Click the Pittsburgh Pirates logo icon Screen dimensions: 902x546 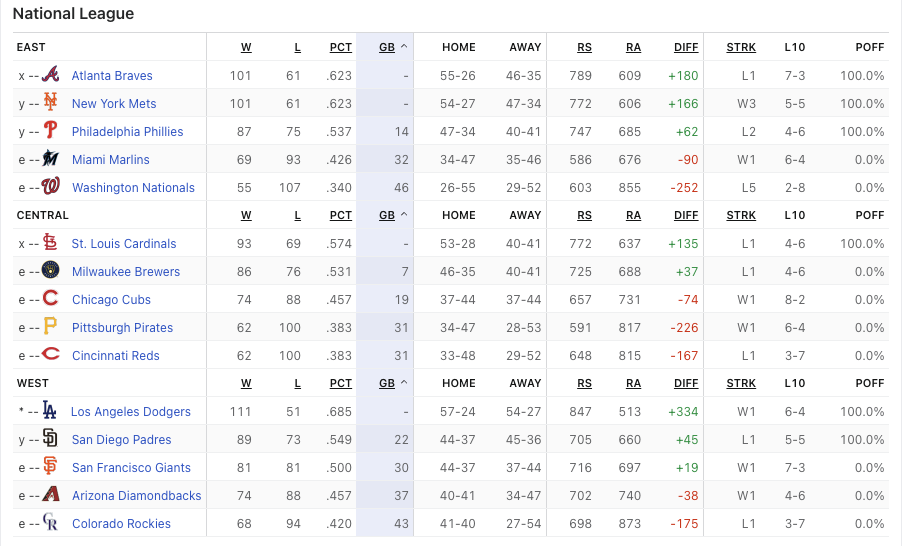point(51,327)
